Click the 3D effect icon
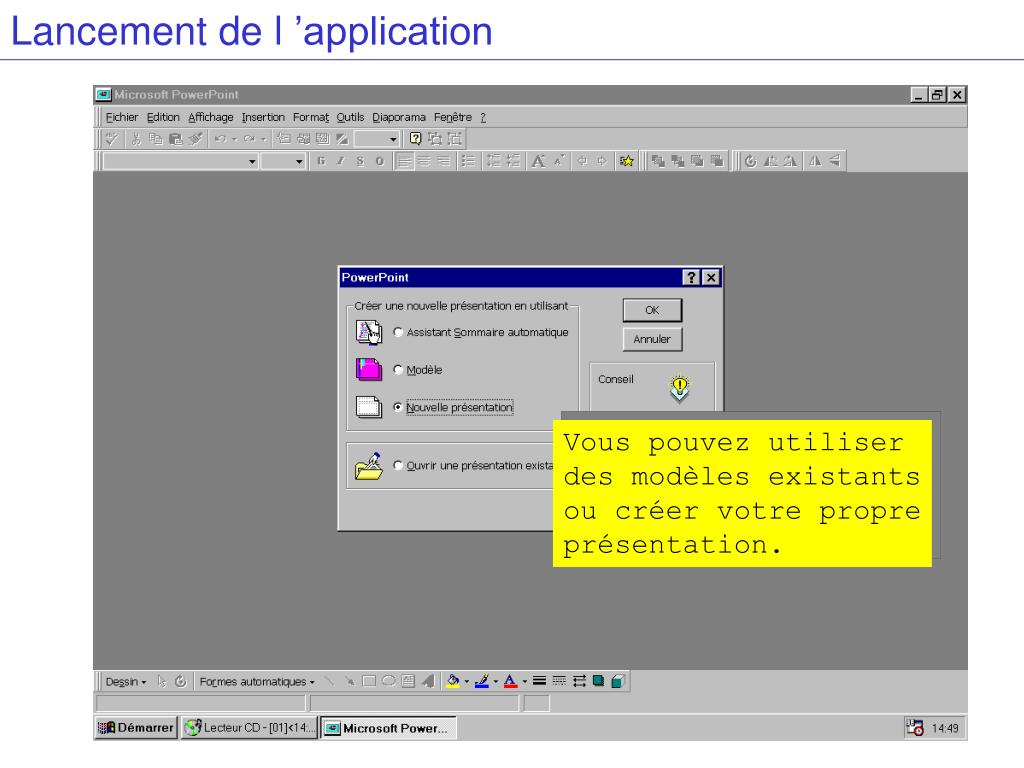Image resolution: width=1024 pixels, height=768 pixels. point(618,681)
